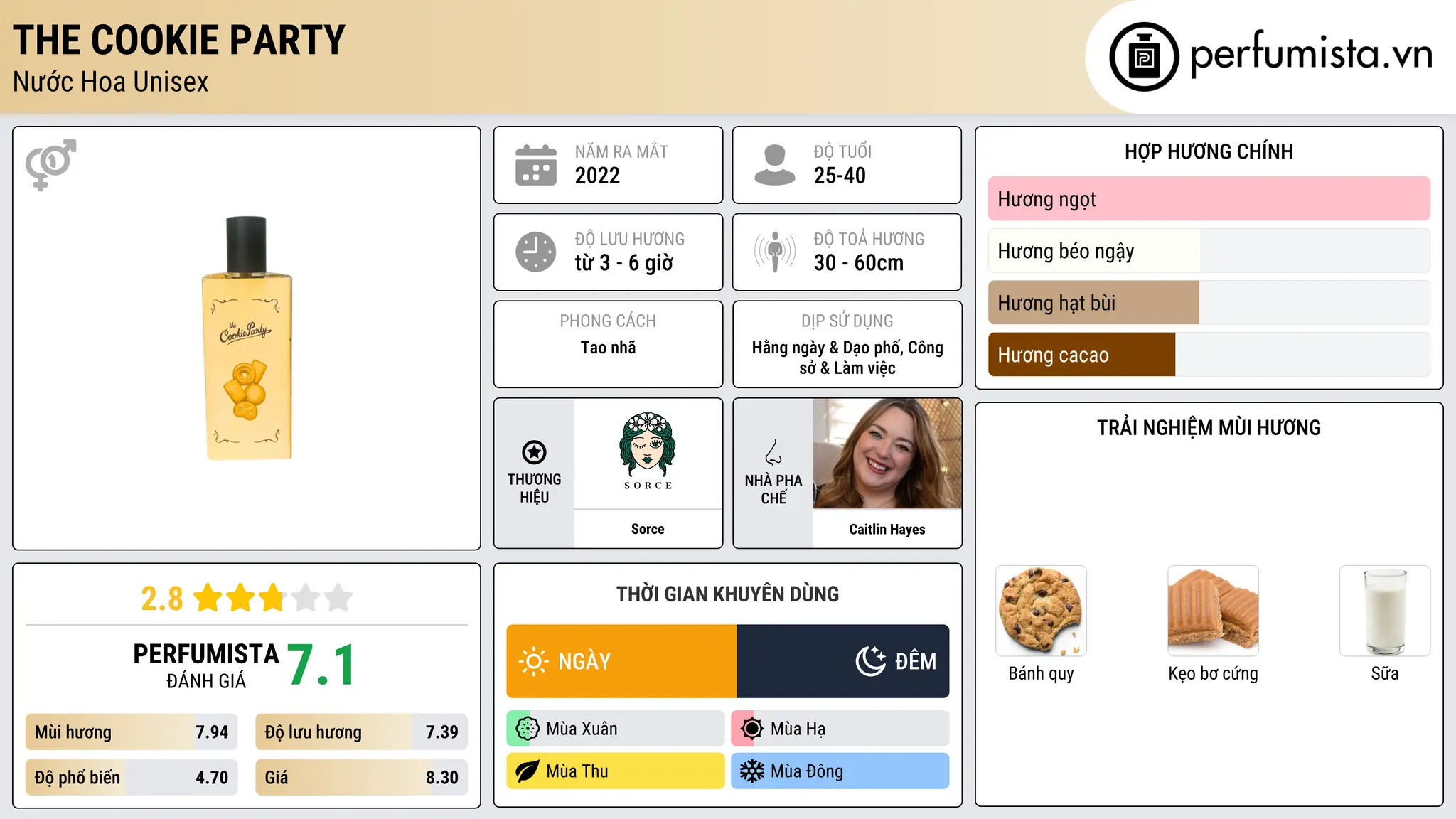
Task: Click the Kẹo bơ cứng caption
Action: point(1213,674)
